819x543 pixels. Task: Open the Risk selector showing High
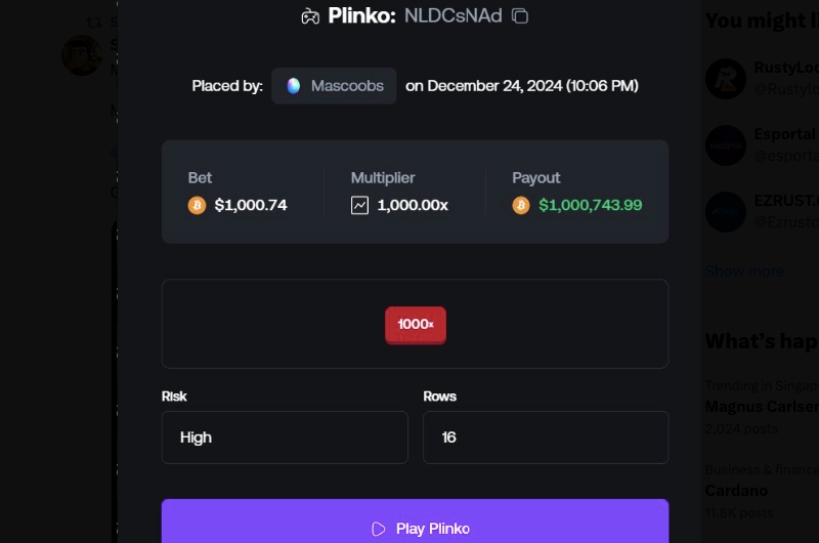coord(285,437)
